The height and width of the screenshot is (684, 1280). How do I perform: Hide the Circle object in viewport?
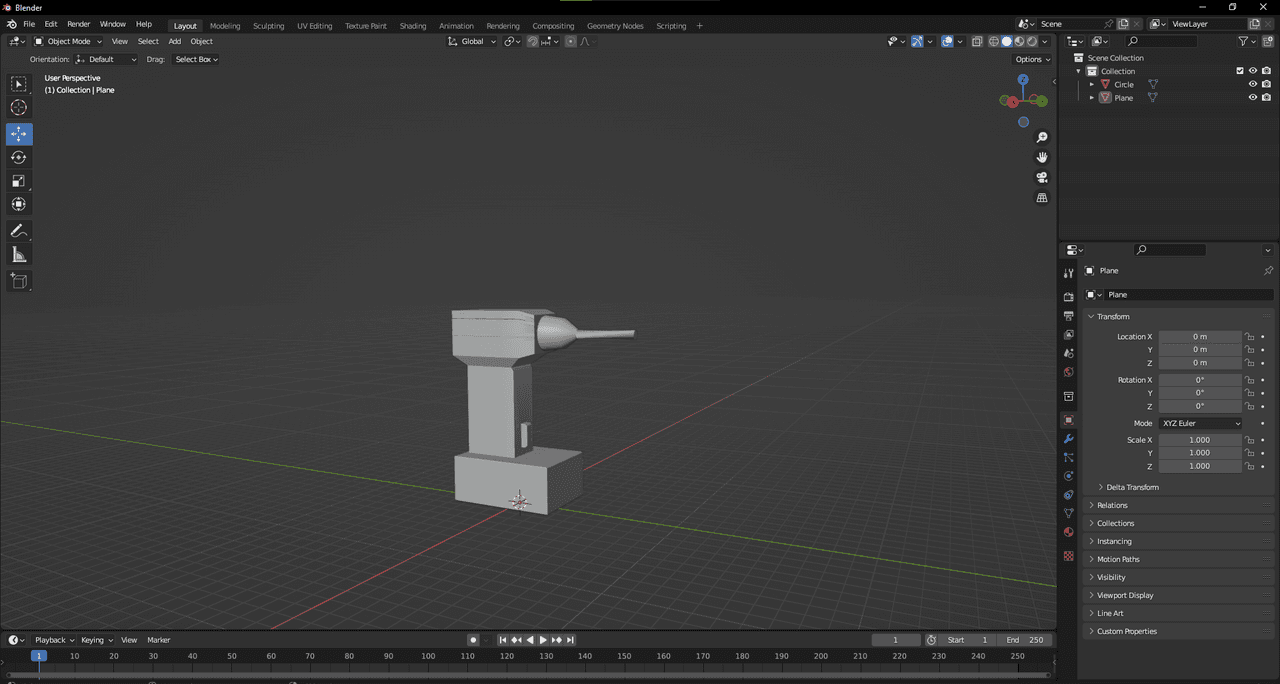point(1252,84)
